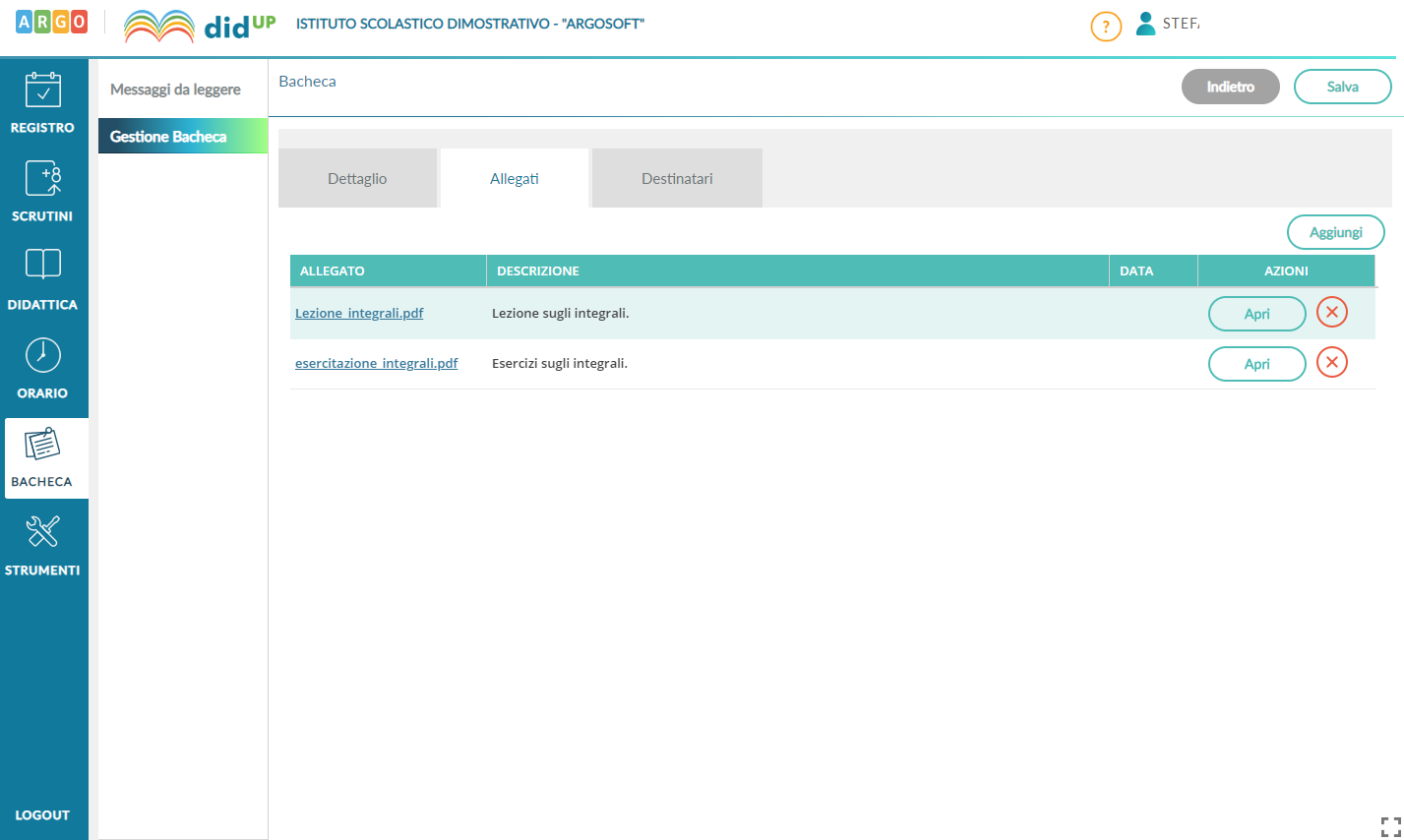Click Apri for esercitazione_integrali.pdf
Viewport: 1404px width, 840px height.
(1257, 364)
